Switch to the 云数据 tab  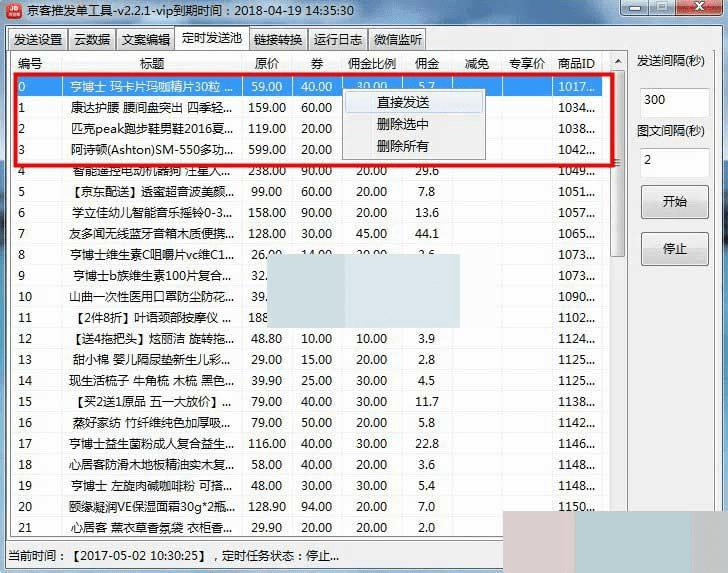(x=92, y=40)
